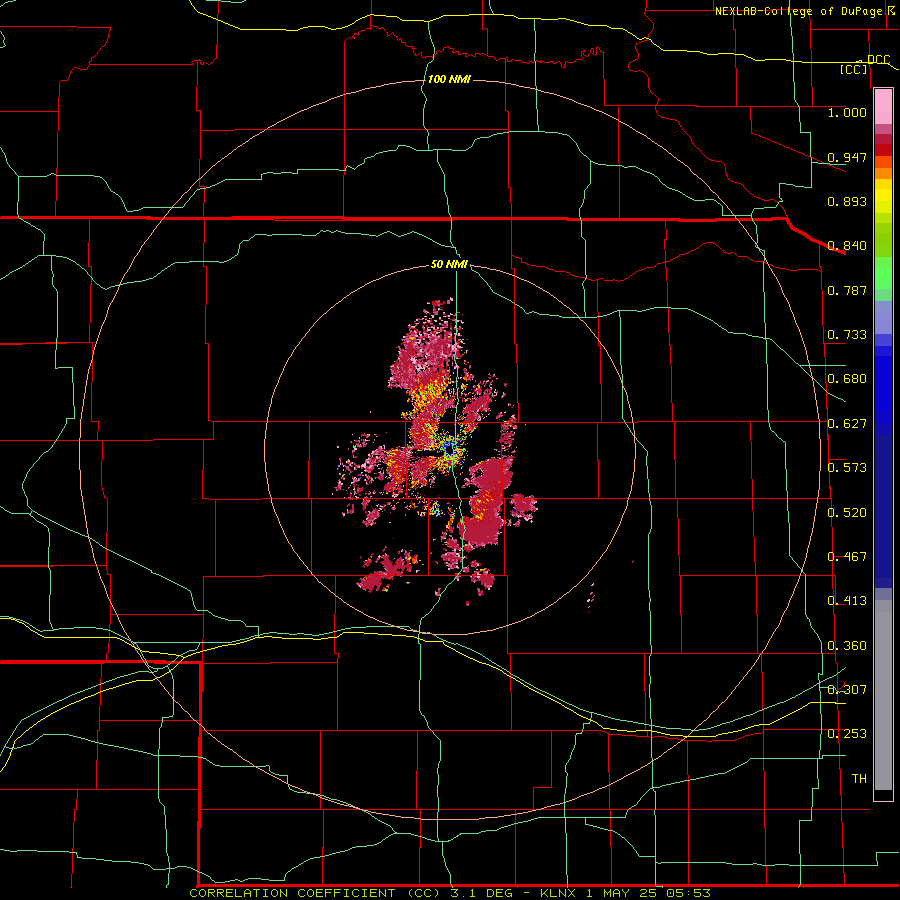Click the 0.627 legend value
The height and width of the screenshot is (900, 900).
847,424
